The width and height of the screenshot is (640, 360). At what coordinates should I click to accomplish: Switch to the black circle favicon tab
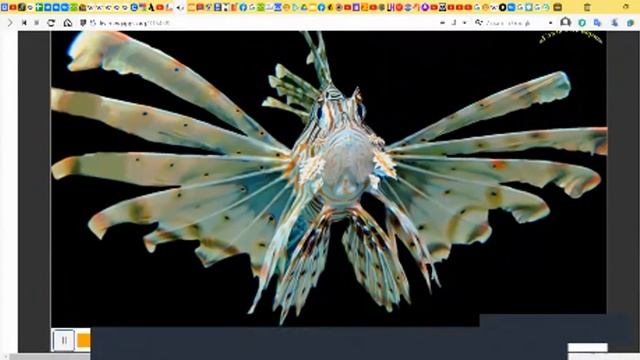(x=503, y=7)
